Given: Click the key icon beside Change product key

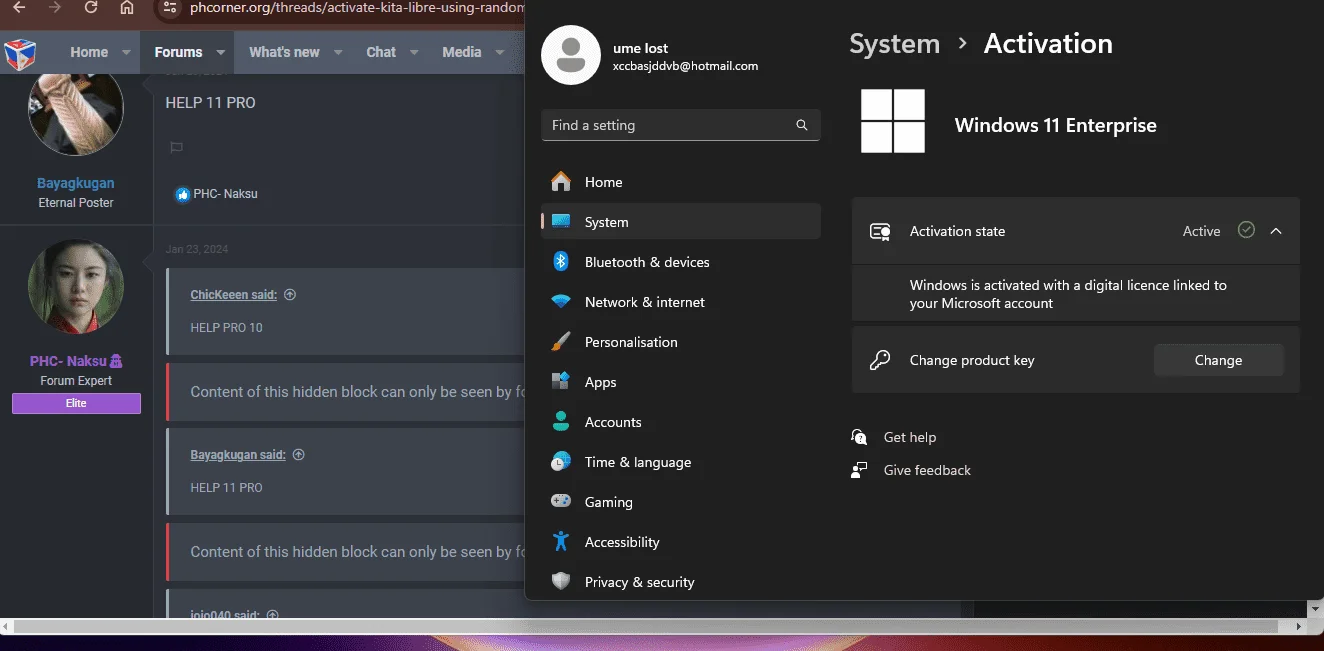Looking at the screenshot, I should [x=880, y=360].
